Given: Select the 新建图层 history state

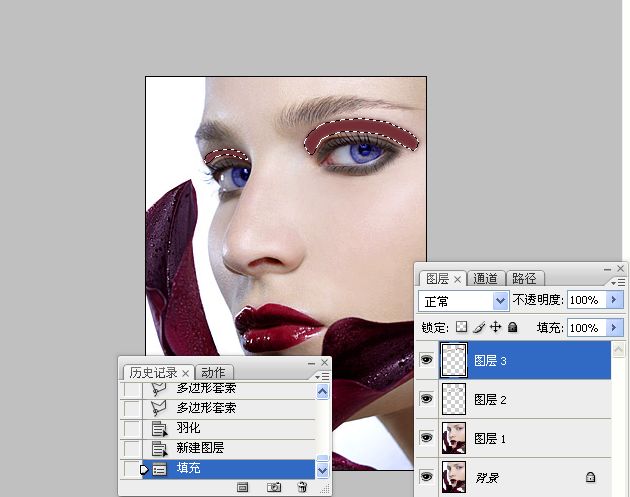Looking at the screenshot, I should point(229,448).
